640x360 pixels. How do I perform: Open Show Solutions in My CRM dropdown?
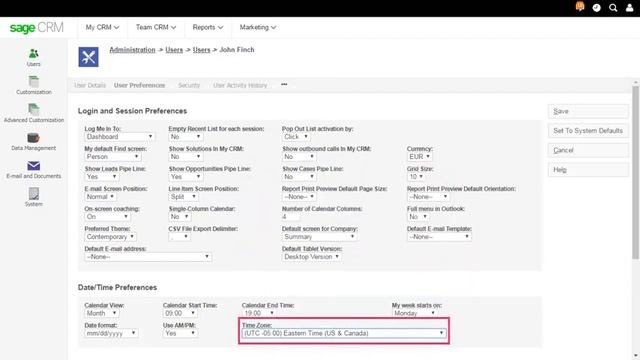186,157
